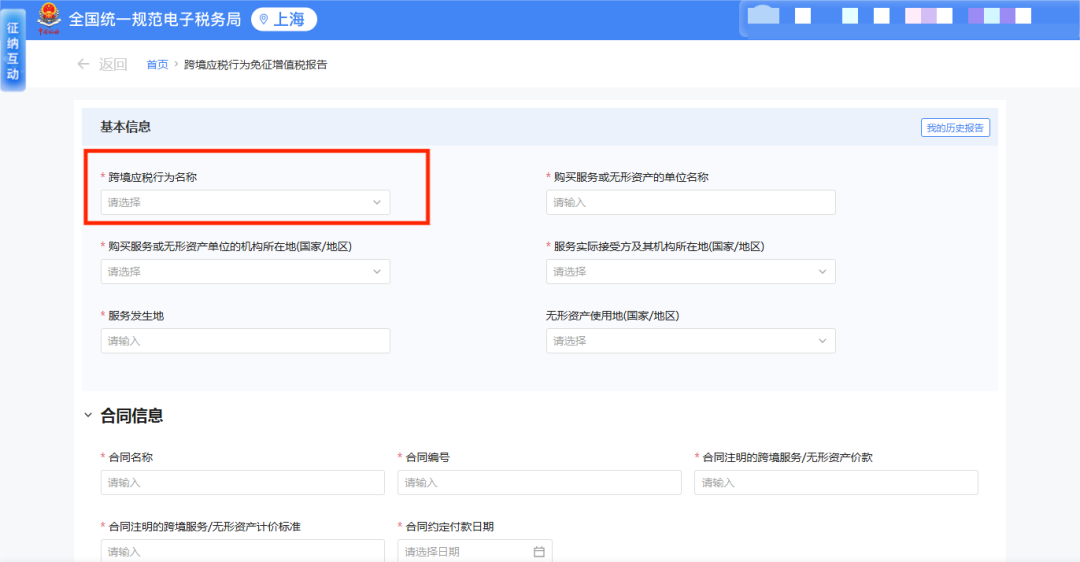Click the 合同编号 input field
The image size is (1080, 562).
point(539,482)
